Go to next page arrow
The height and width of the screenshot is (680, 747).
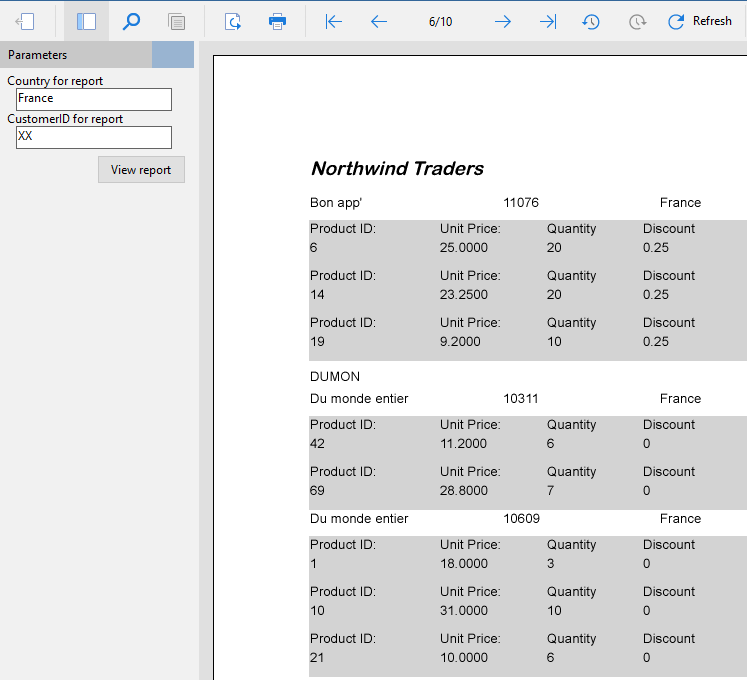(503, 21)
